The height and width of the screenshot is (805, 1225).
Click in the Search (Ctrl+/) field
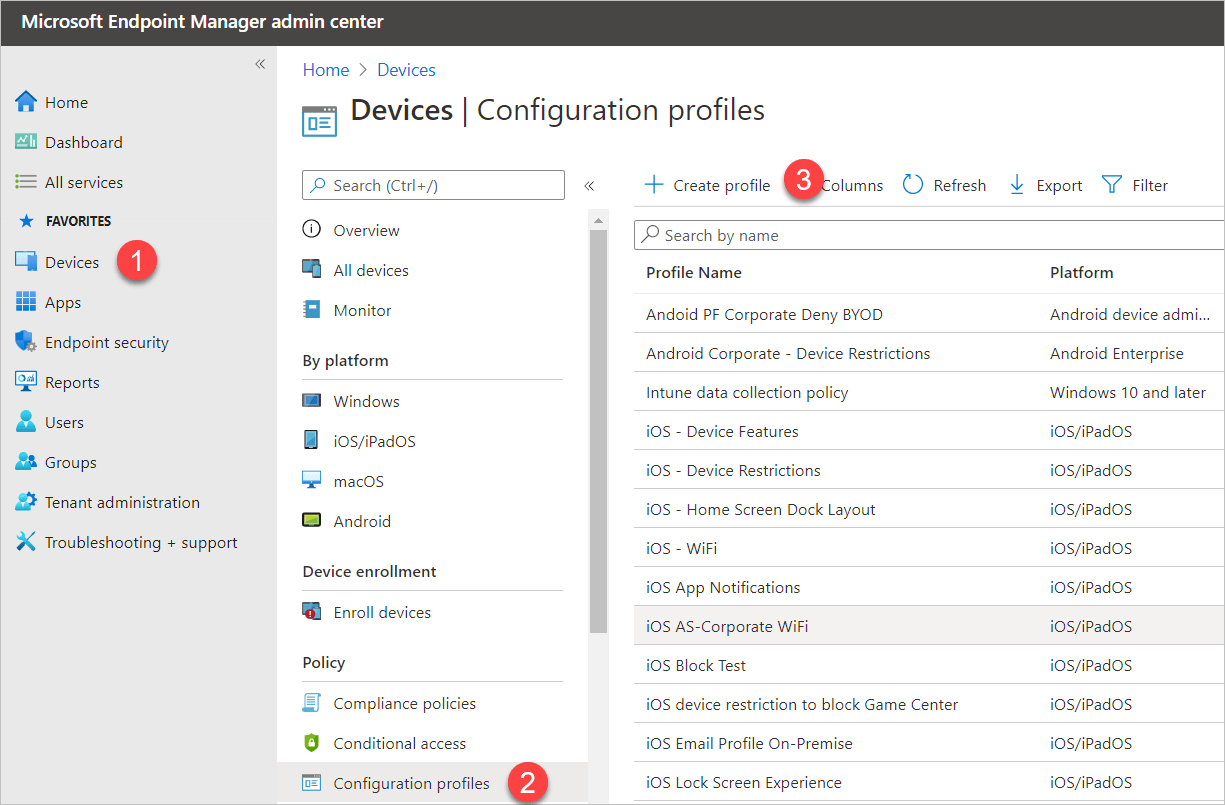pyautogui.click(x=433, y=185)
